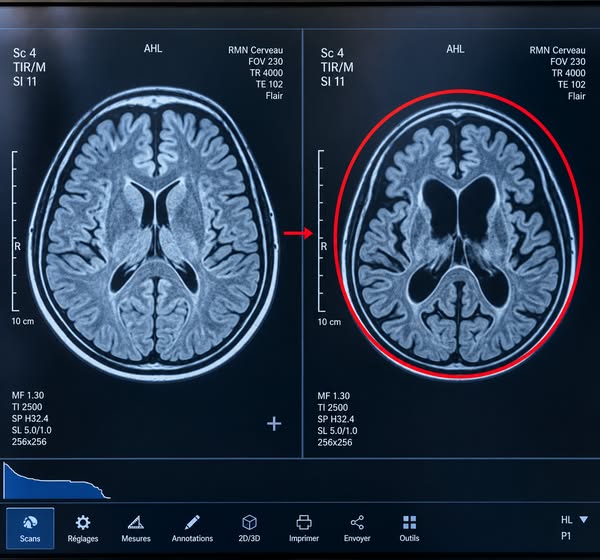Click left pane 10 cm scale ruler
The height and width of the screenshot is (560, 600).
click(15, 231)
